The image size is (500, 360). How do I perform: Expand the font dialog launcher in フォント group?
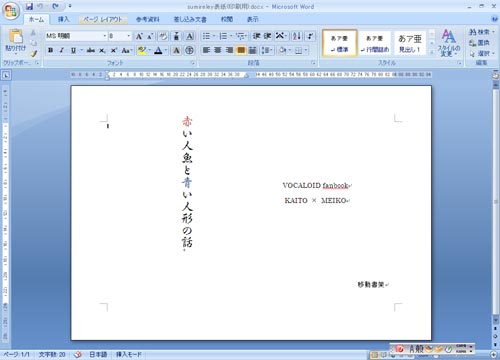pyautogui.click(x=193, y=63)
